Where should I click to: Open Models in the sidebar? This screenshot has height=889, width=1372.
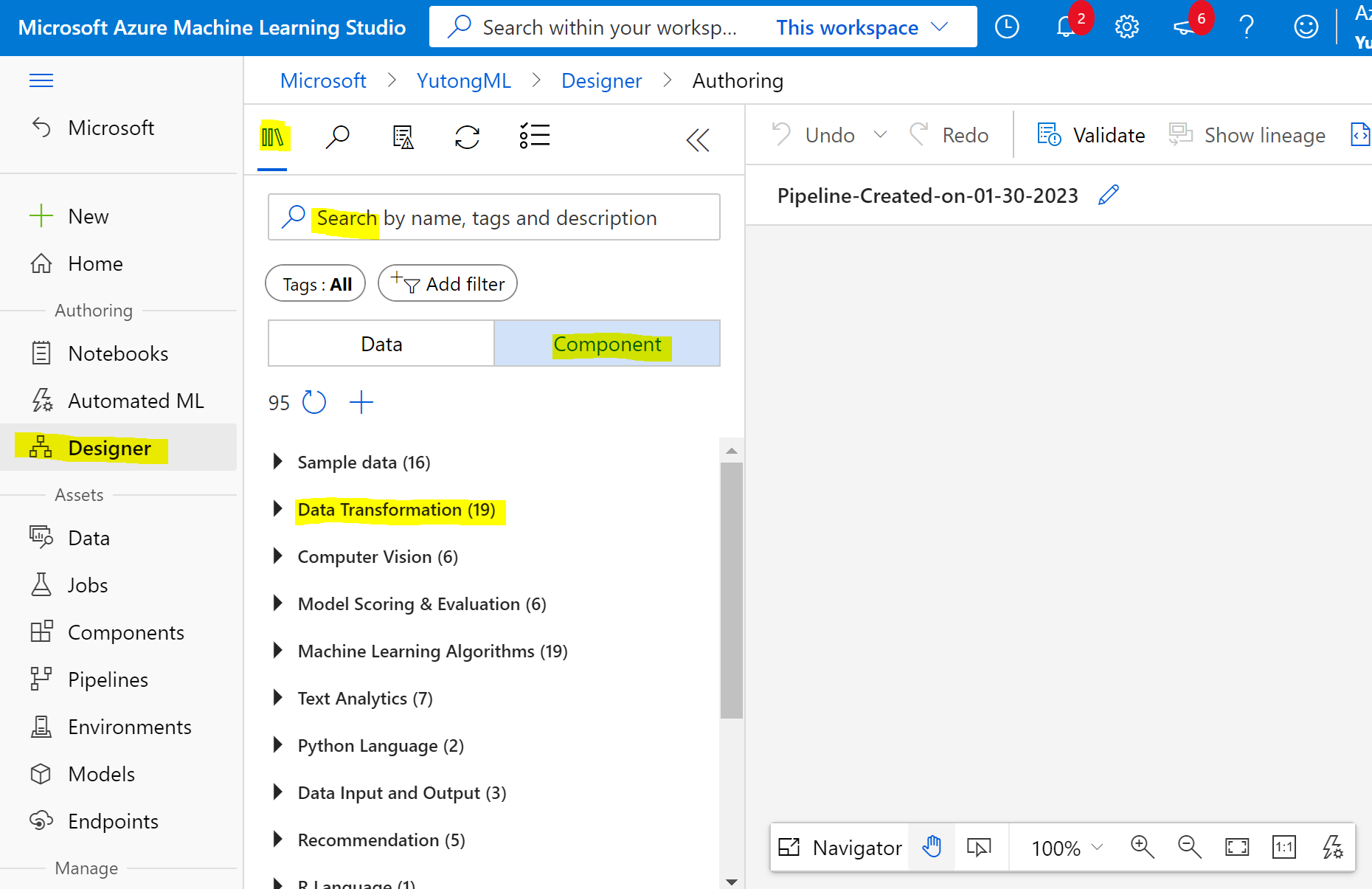[x=118, y=774]
